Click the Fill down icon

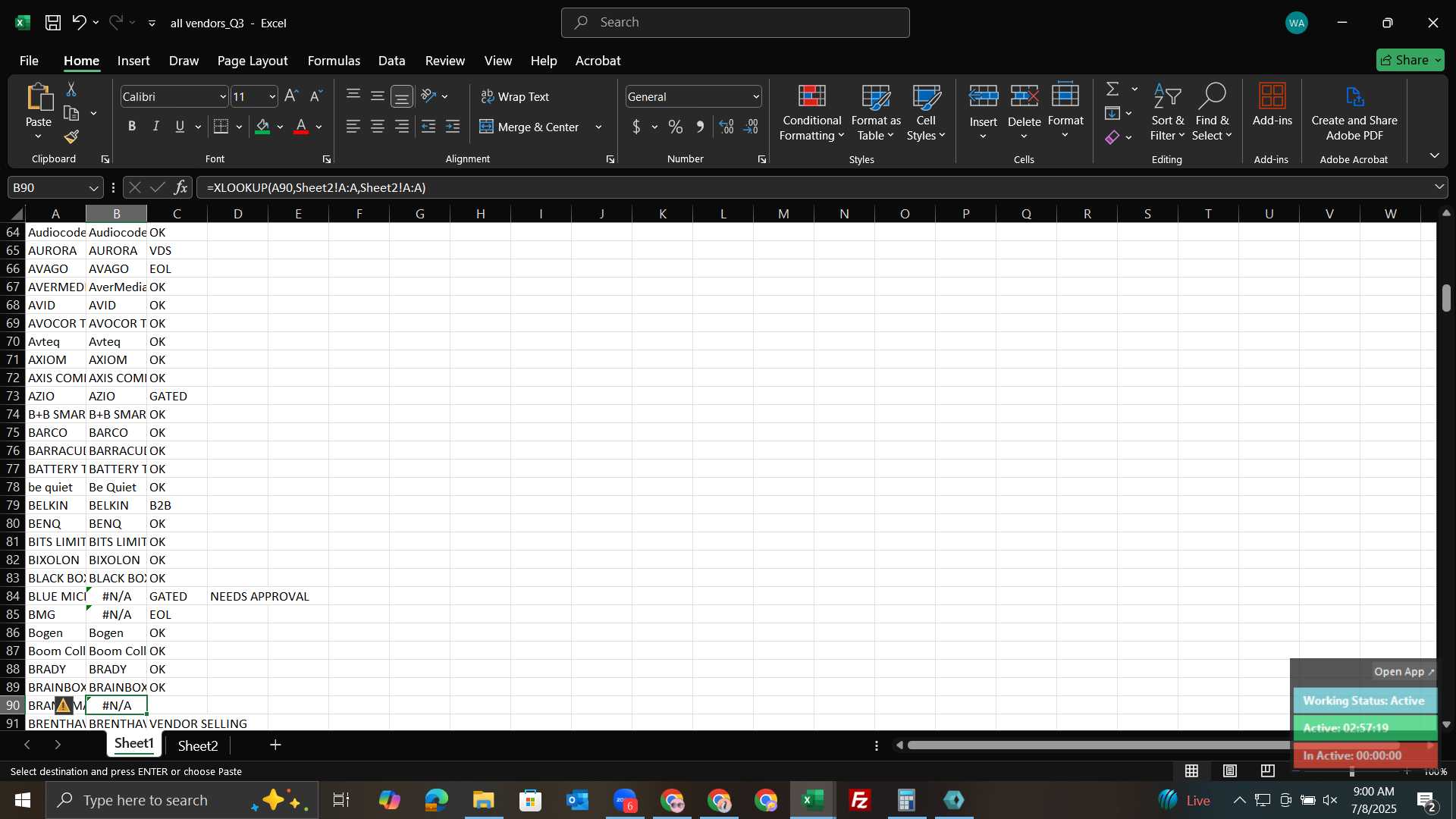pos(1112,114)
